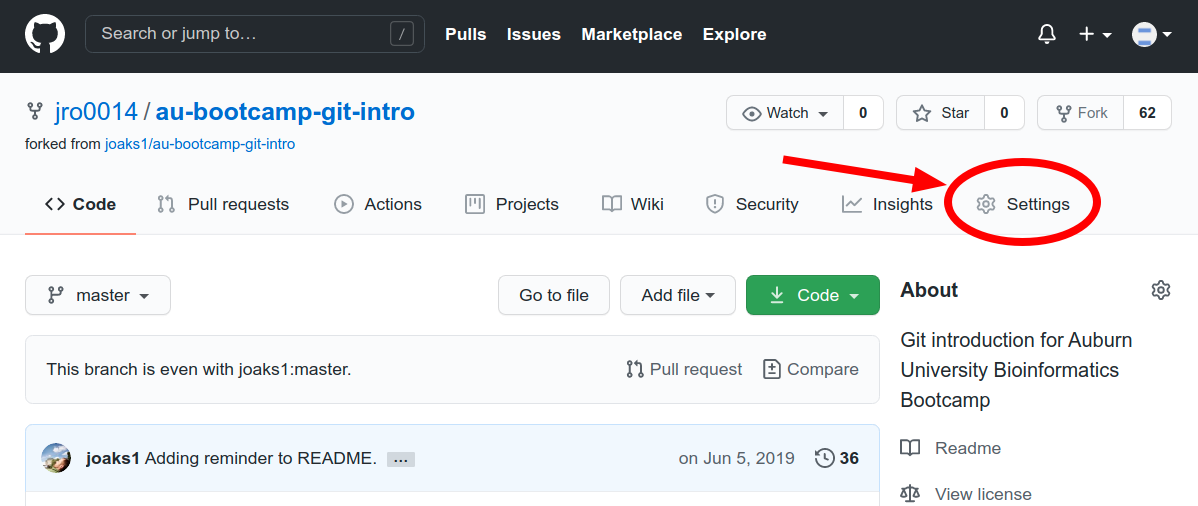1198x506 pixels.
Task: Open the joaks1/au-bootcamp-git-intro upstream link
Action: coord(200,144)
